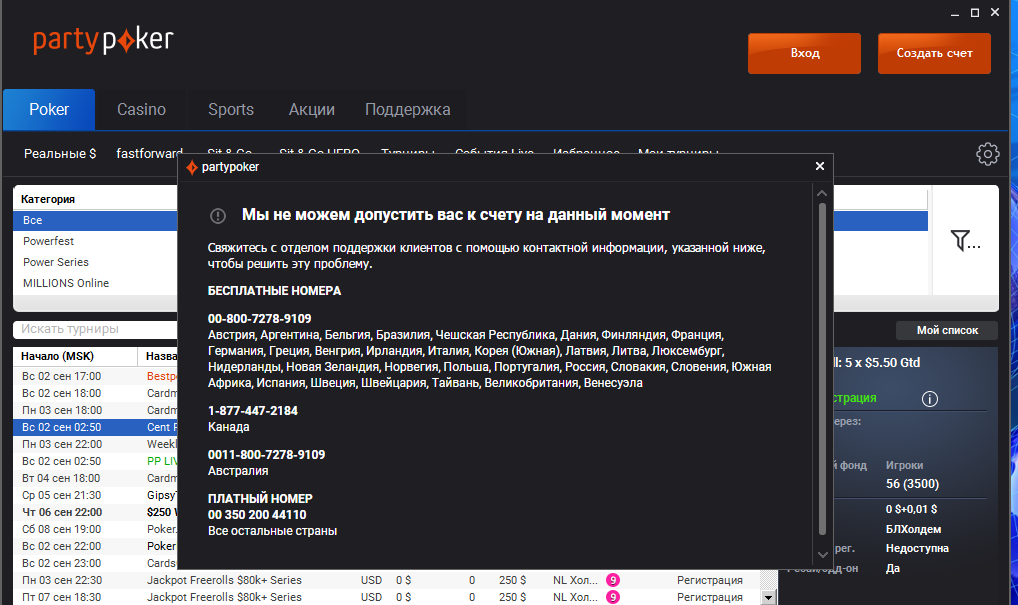Pick the MILLIONS Online category

pyautogui.click(x=95, y=283)
